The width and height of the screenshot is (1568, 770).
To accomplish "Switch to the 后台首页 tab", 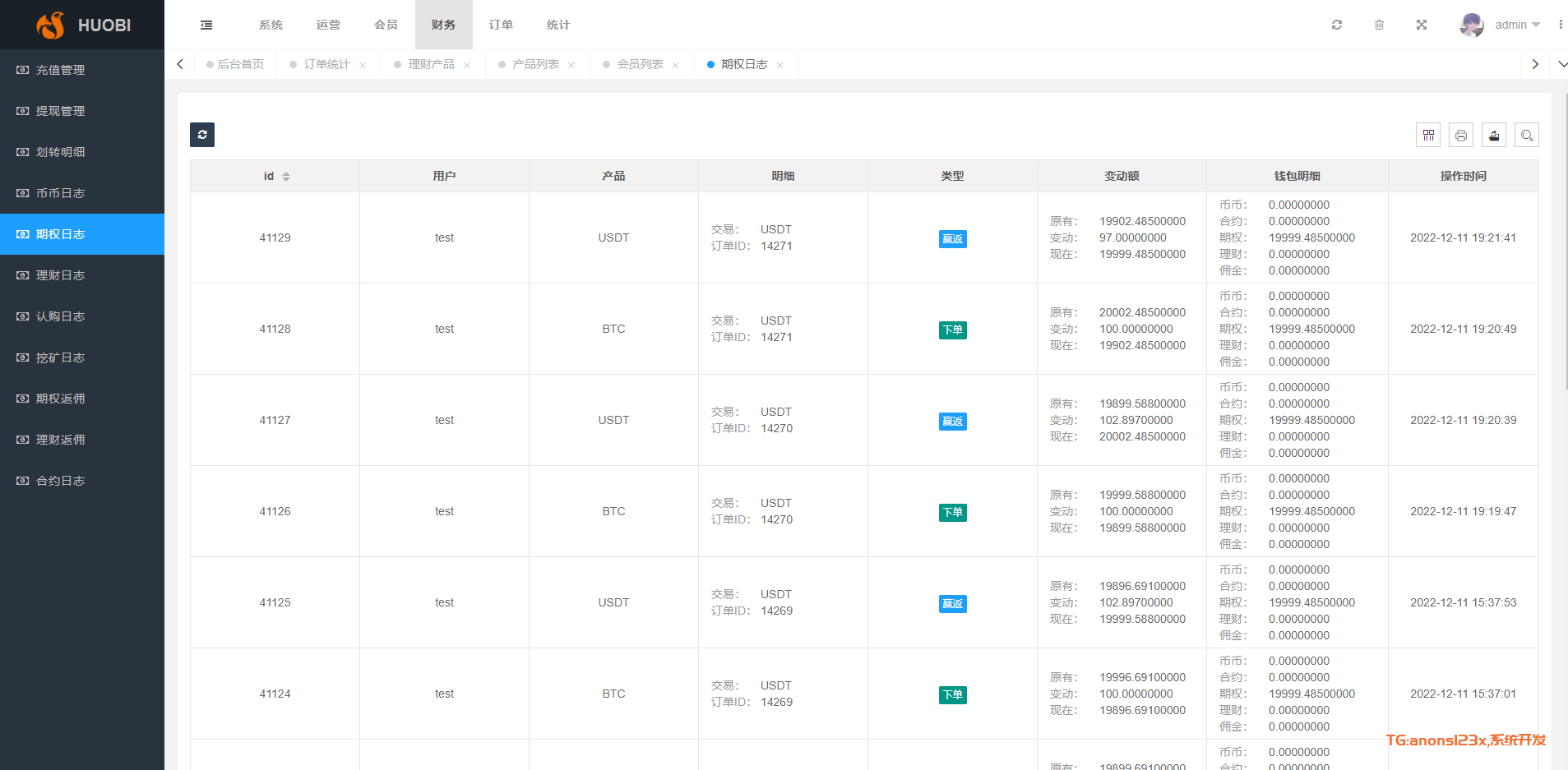I will [235, 64].
